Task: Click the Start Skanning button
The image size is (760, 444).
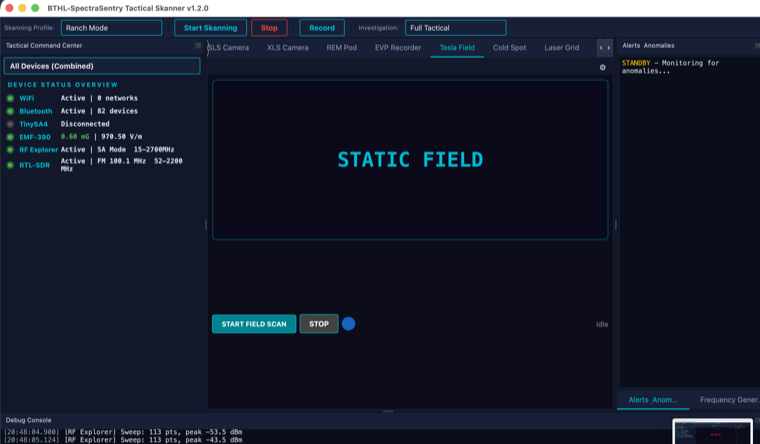Action: click(210, 28)
